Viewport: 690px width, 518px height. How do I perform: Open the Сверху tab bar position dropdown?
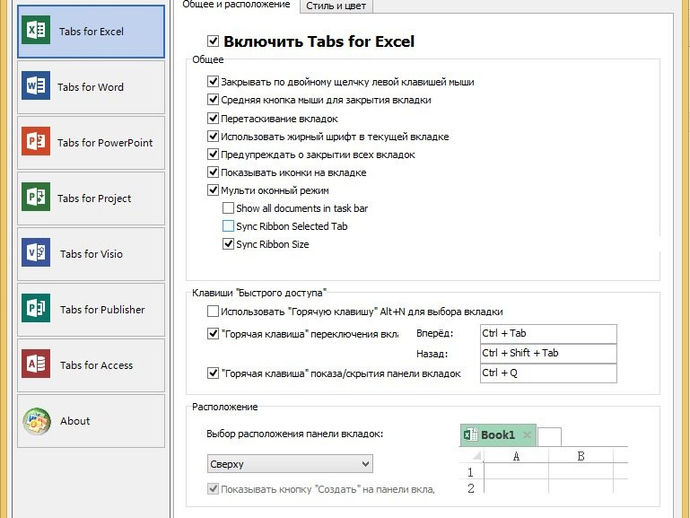tap(290, 464)
